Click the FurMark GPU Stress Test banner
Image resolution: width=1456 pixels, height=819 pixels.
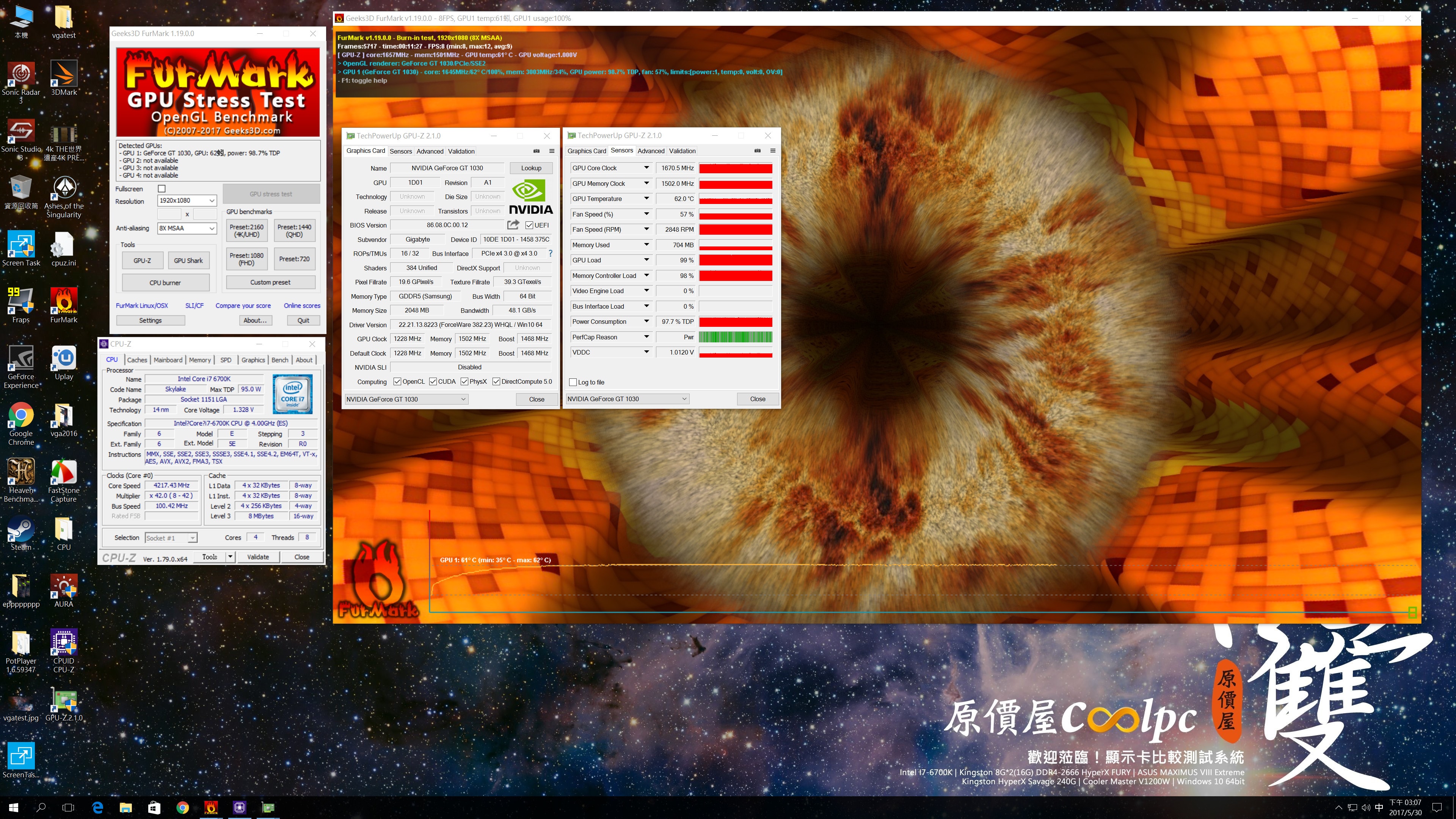218,91
